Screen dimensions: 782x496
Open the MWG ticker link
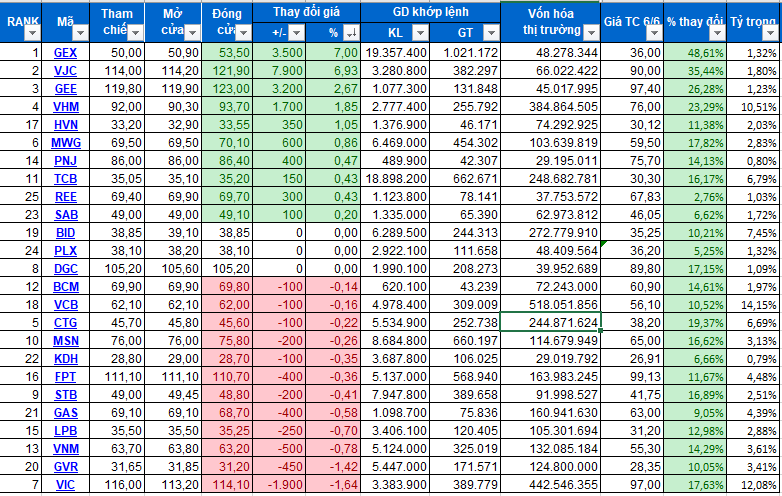[x=65, y=143]
